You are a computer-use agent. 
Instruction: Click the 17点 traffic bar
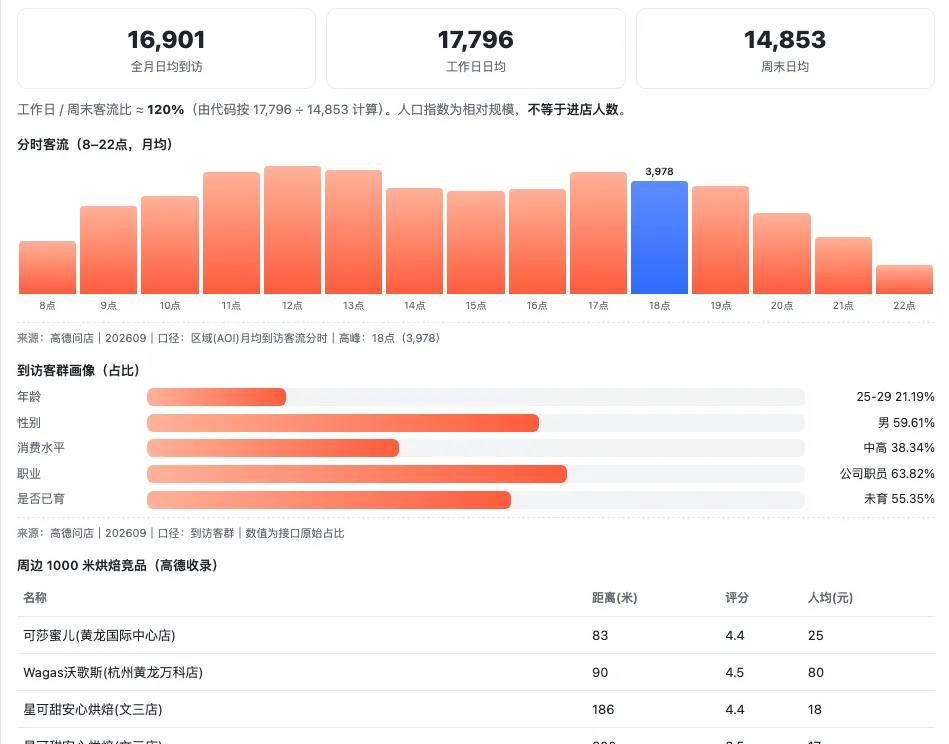pos(598,233)
